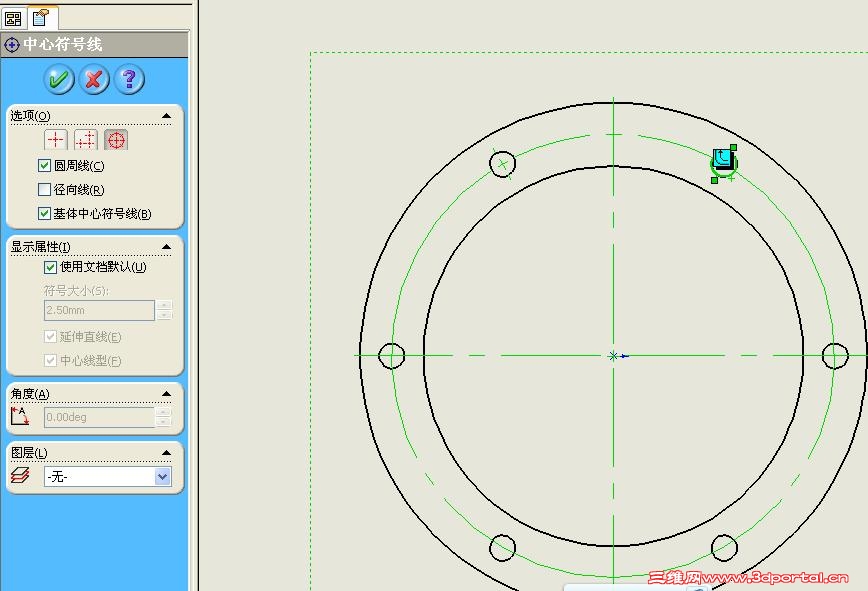Click the angle icon beside 0.00deg field

pyautogui.click(x=20, y=416)
